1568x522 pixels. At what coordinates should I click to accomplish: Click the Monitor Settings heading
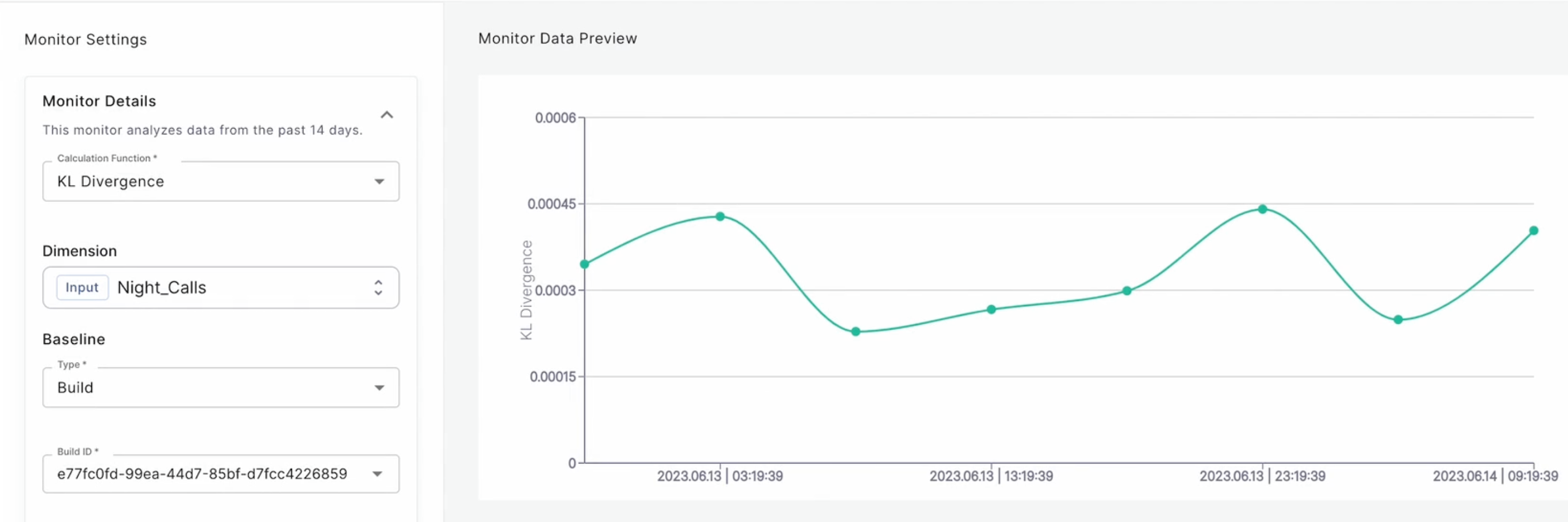point(85,39)
